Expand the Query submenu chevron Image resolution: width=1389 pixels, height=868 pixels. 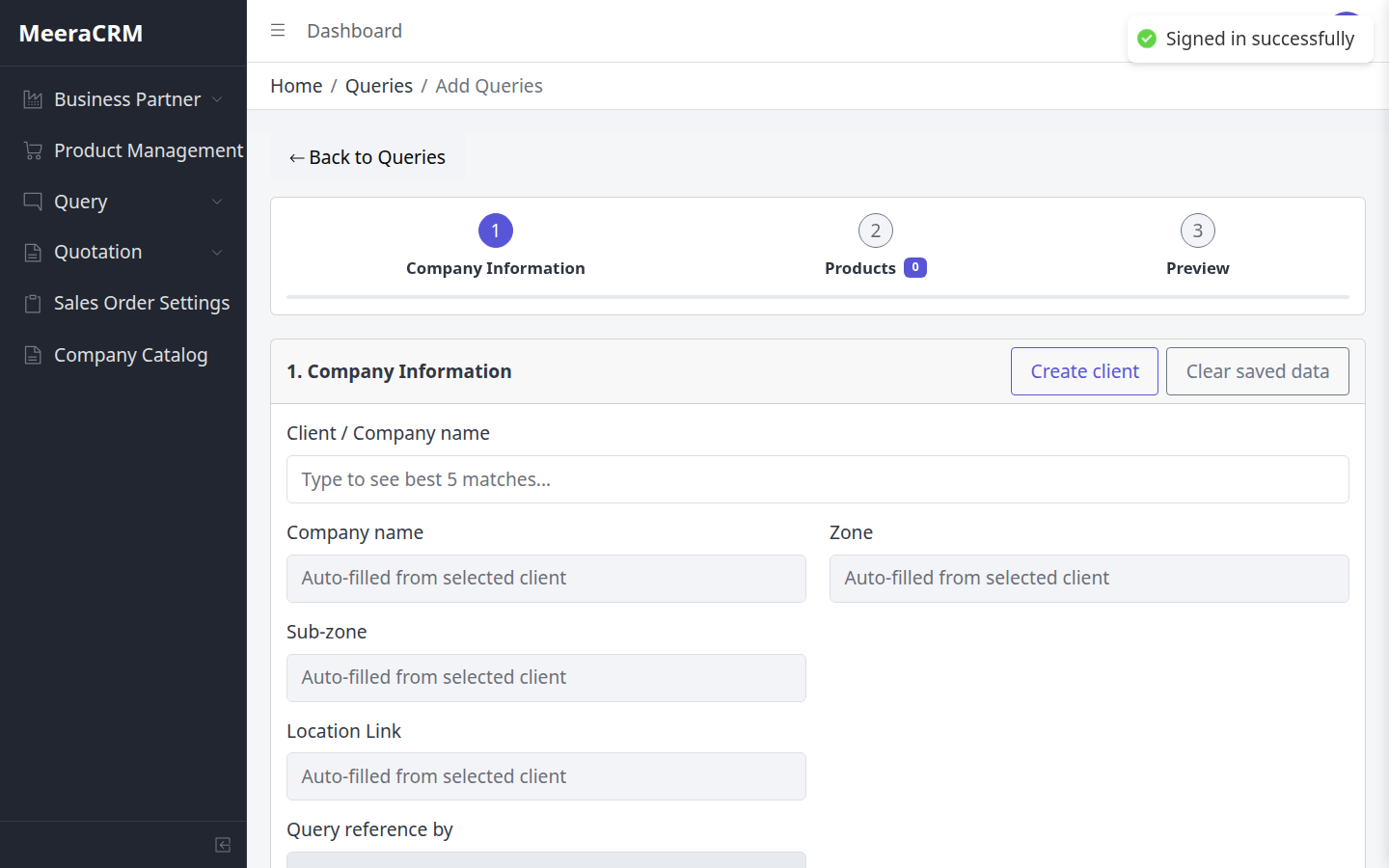coord(217,202)
